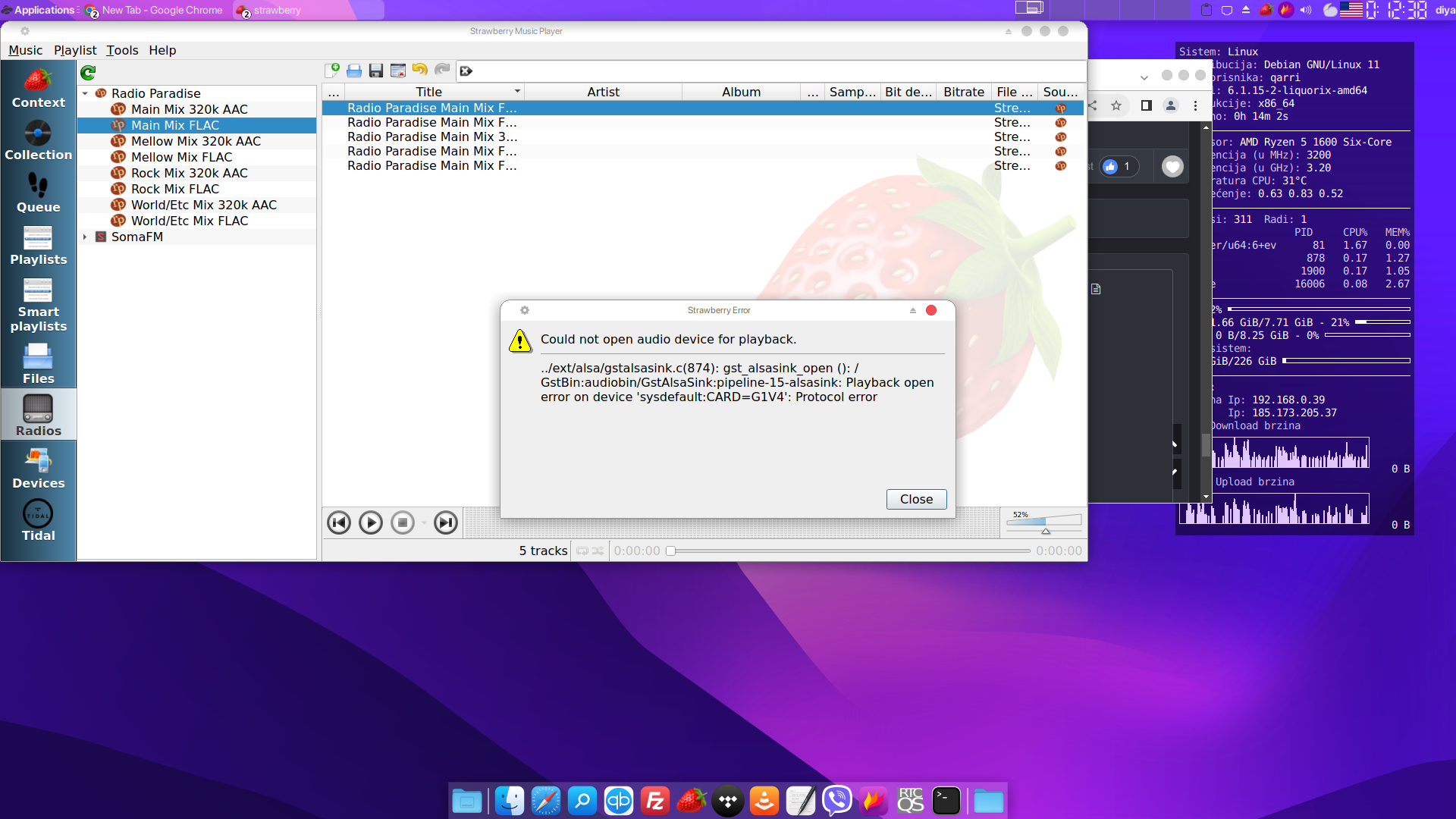The height and width of the screenshot is (819, 1456).
Task: Click the play button
Action: coord(371,522)
